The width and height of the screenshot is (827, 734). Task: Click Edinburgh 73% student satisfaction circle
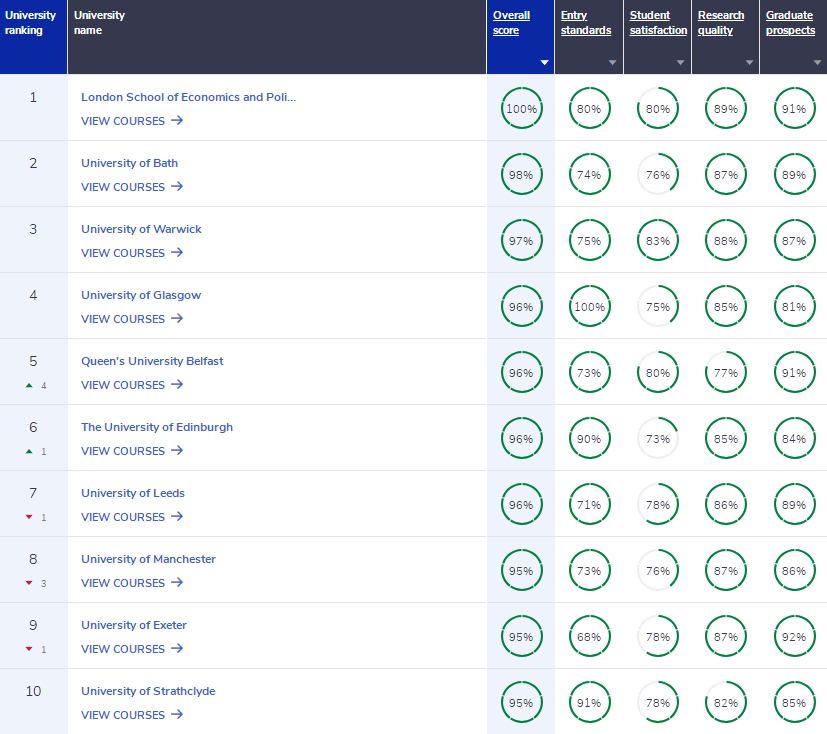[658, 438]
